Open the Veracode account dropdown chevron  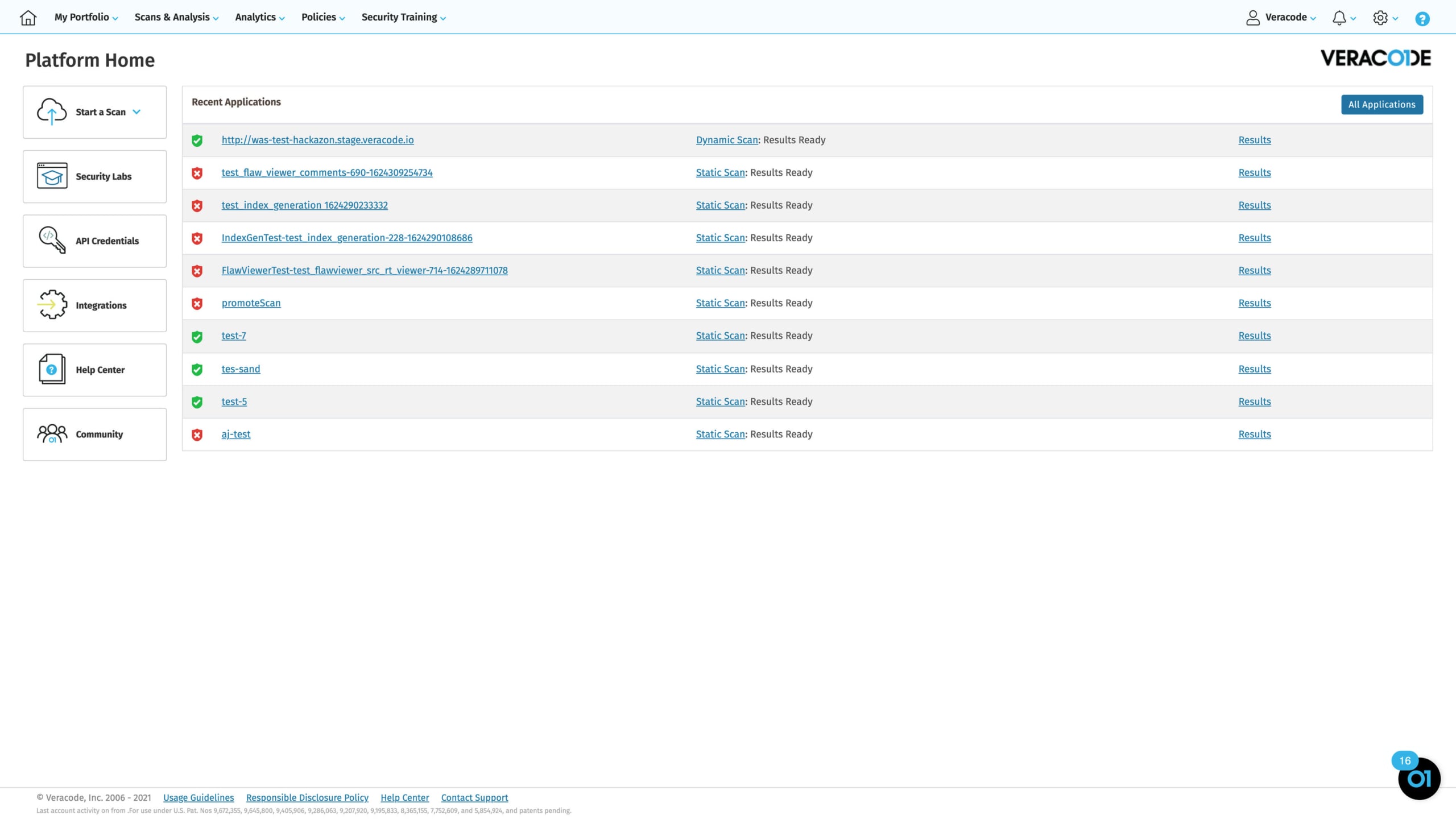[1313, 18]
